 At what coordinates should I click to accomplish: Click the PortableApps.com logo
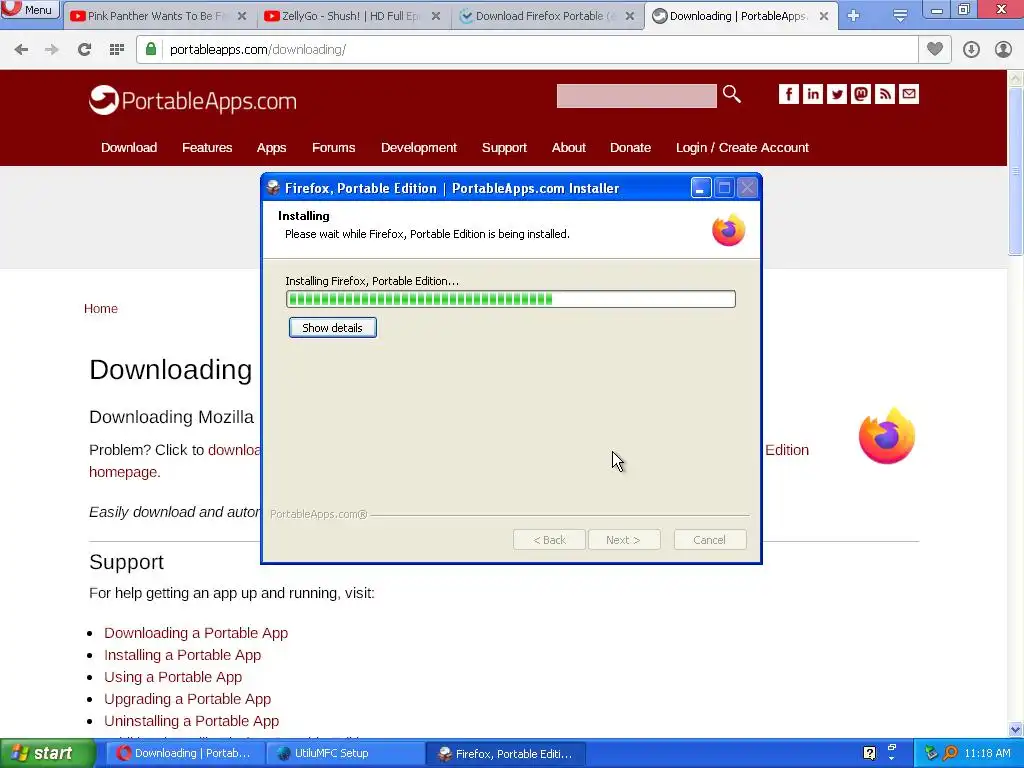193,101
